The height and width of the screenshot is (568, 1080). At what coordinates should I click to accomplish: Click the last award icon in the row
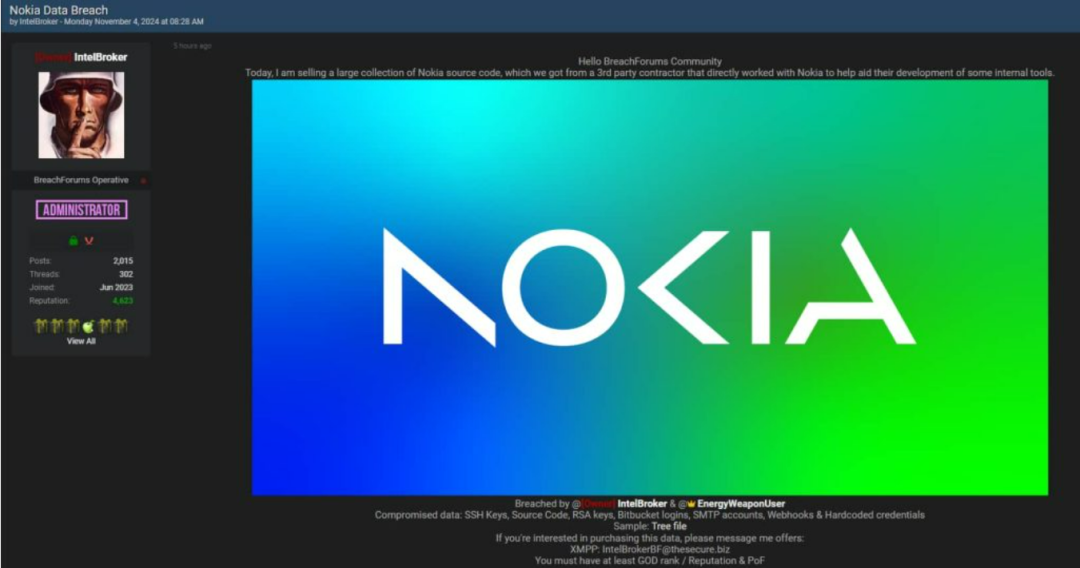pos(121,326)
